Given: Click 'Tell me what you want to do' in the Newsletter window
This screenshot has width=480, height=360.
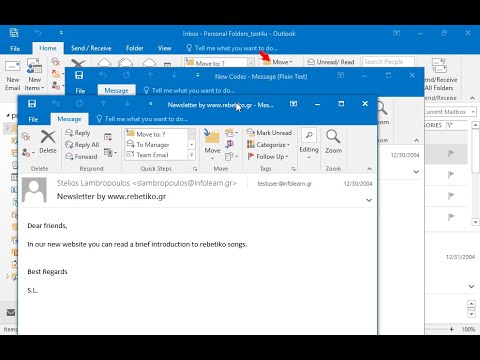Looking at the screenshot, I should coord(142,119).
